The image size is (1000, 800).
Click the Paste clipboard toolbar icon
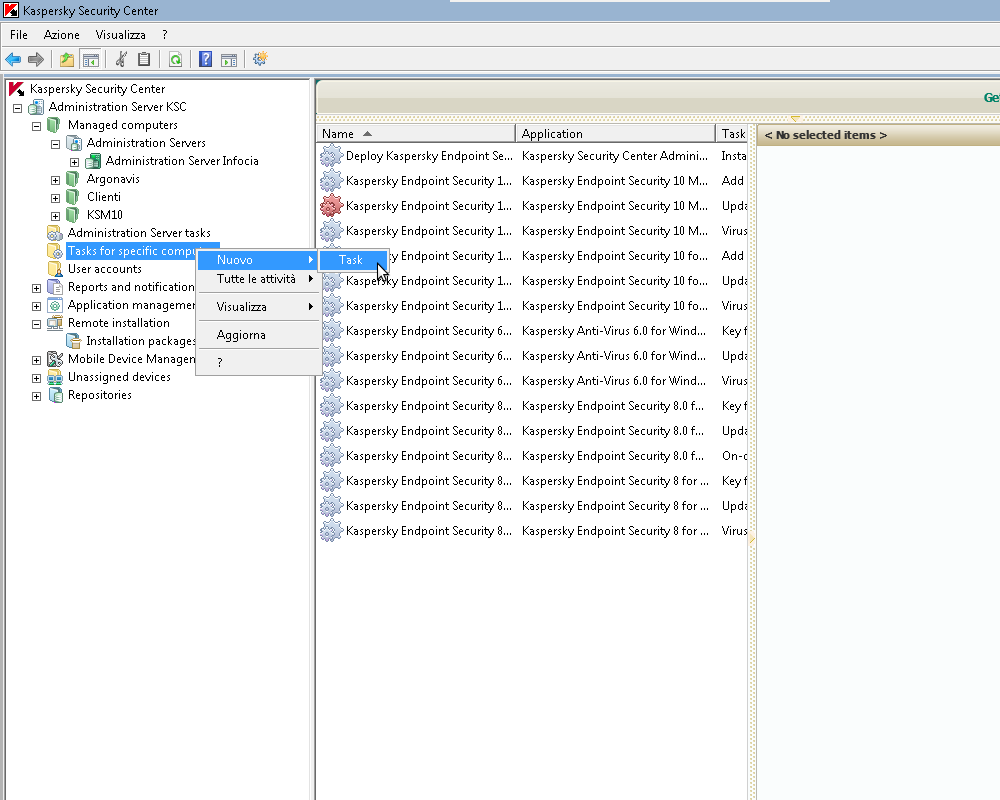144,59
